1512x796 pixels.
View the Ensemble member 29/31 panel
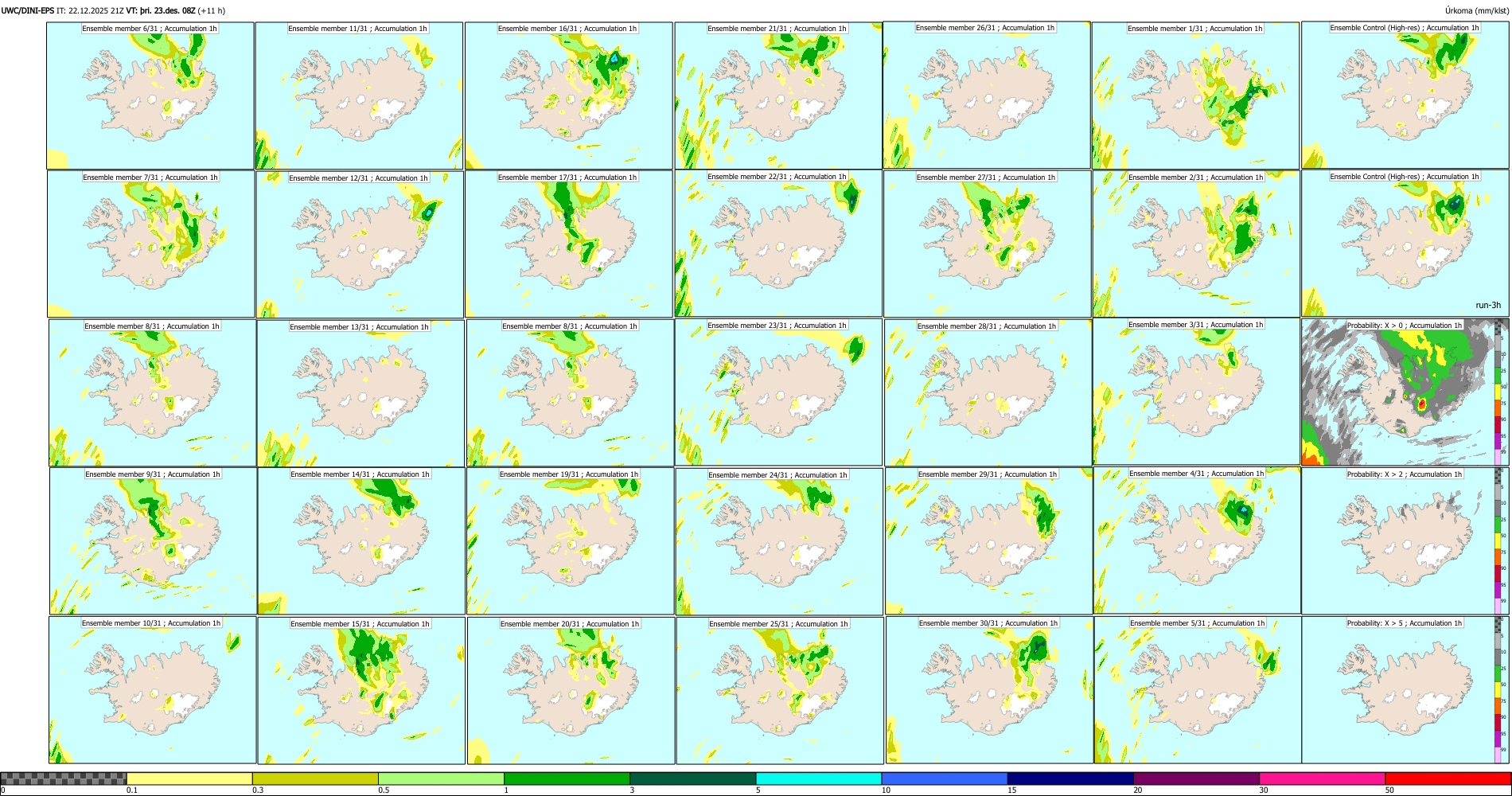click(989, 541)
